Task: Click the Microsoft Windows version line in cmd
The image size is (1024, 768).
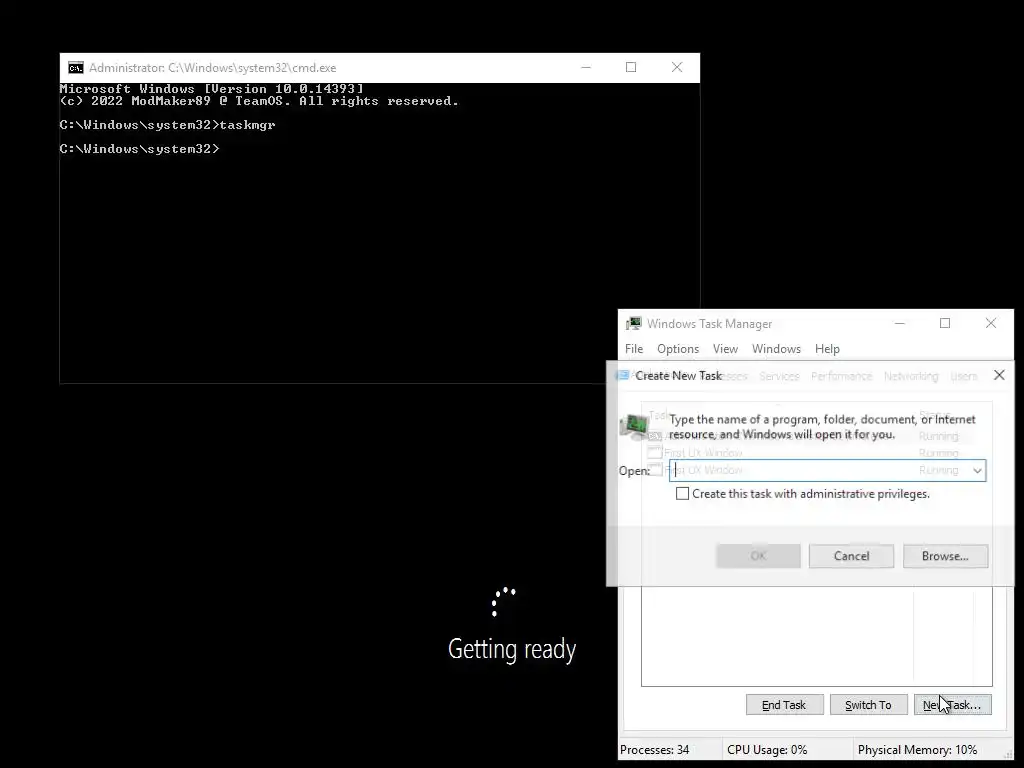Action: (212, 88)
